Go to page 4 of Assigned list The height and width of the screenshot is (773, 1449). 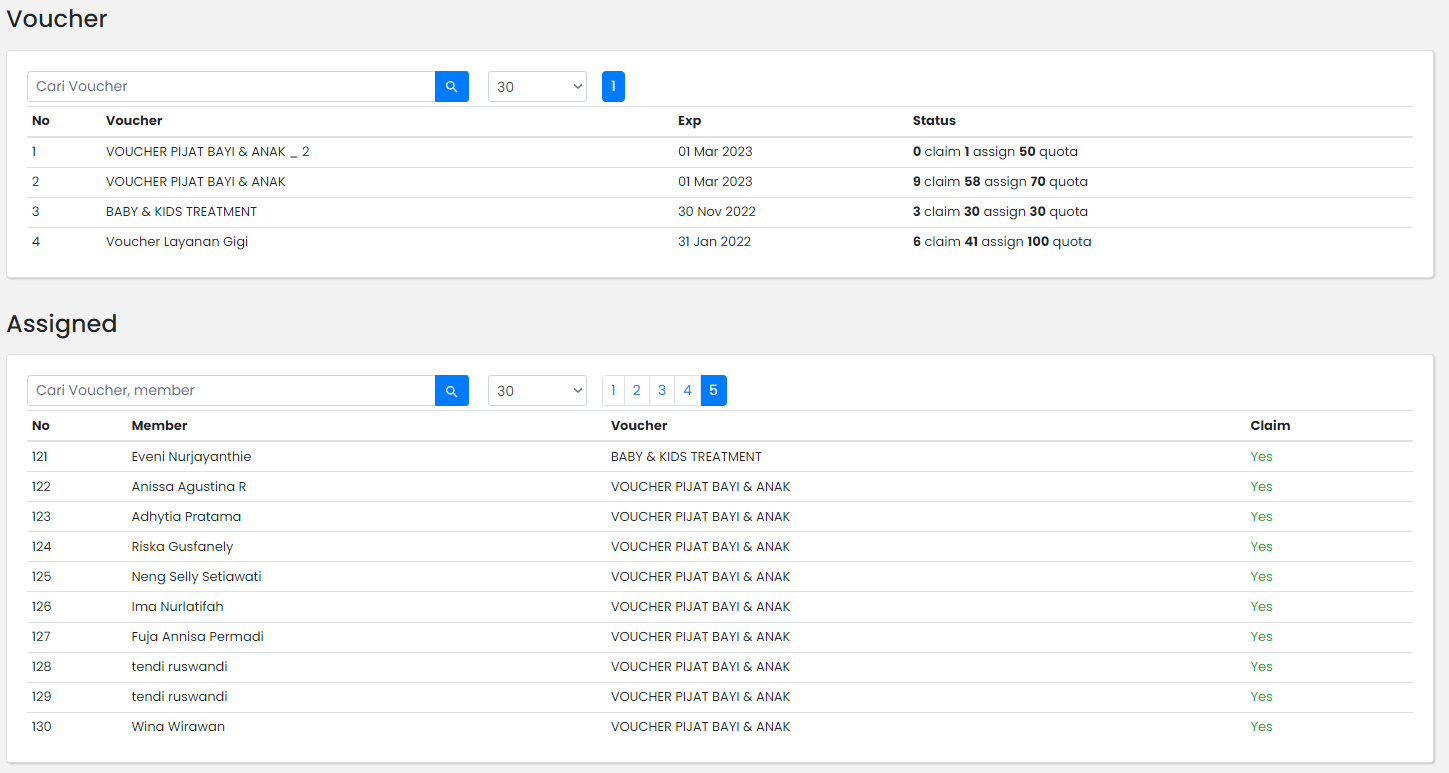tap(687, 391)
